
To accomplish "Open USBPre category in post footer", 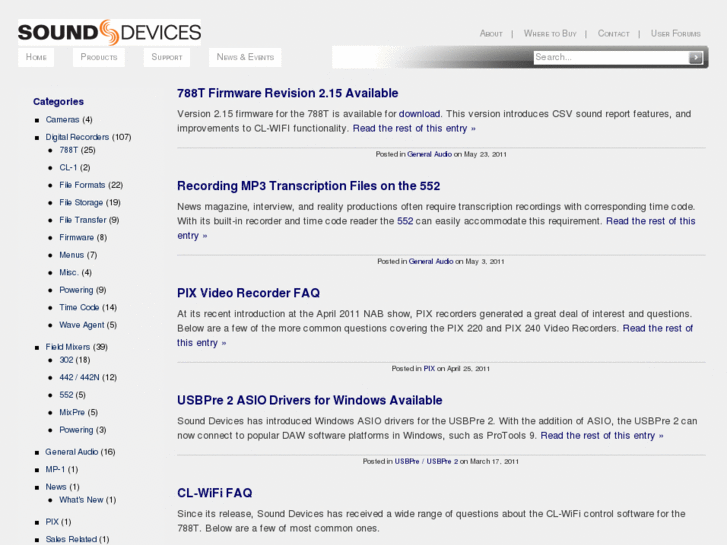I will coord(407,461).
